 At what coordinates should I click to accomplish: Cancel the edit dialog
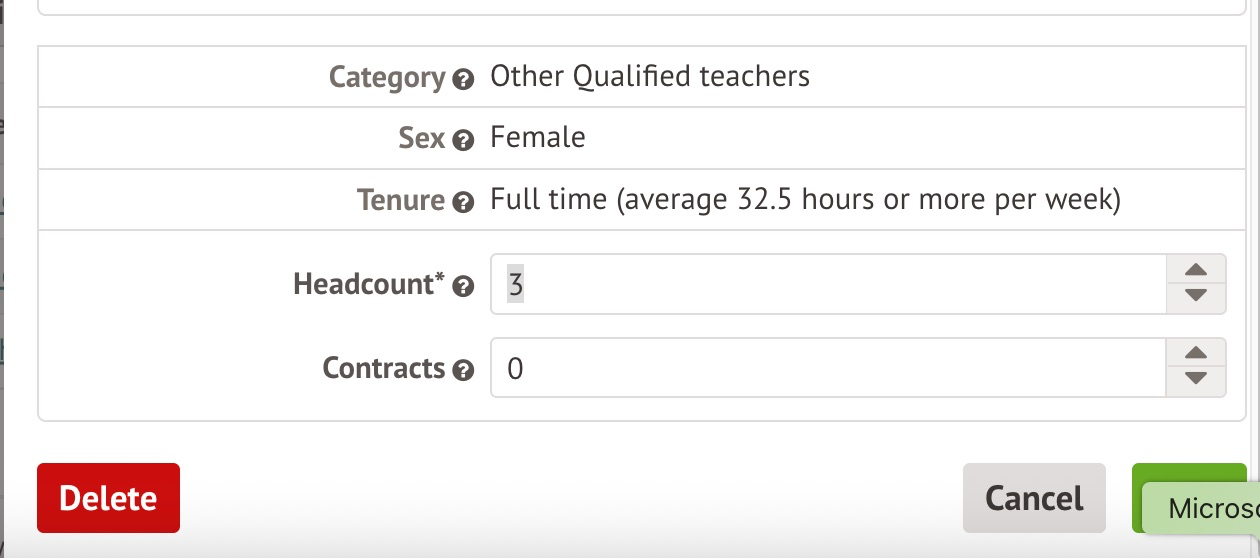1034,498
